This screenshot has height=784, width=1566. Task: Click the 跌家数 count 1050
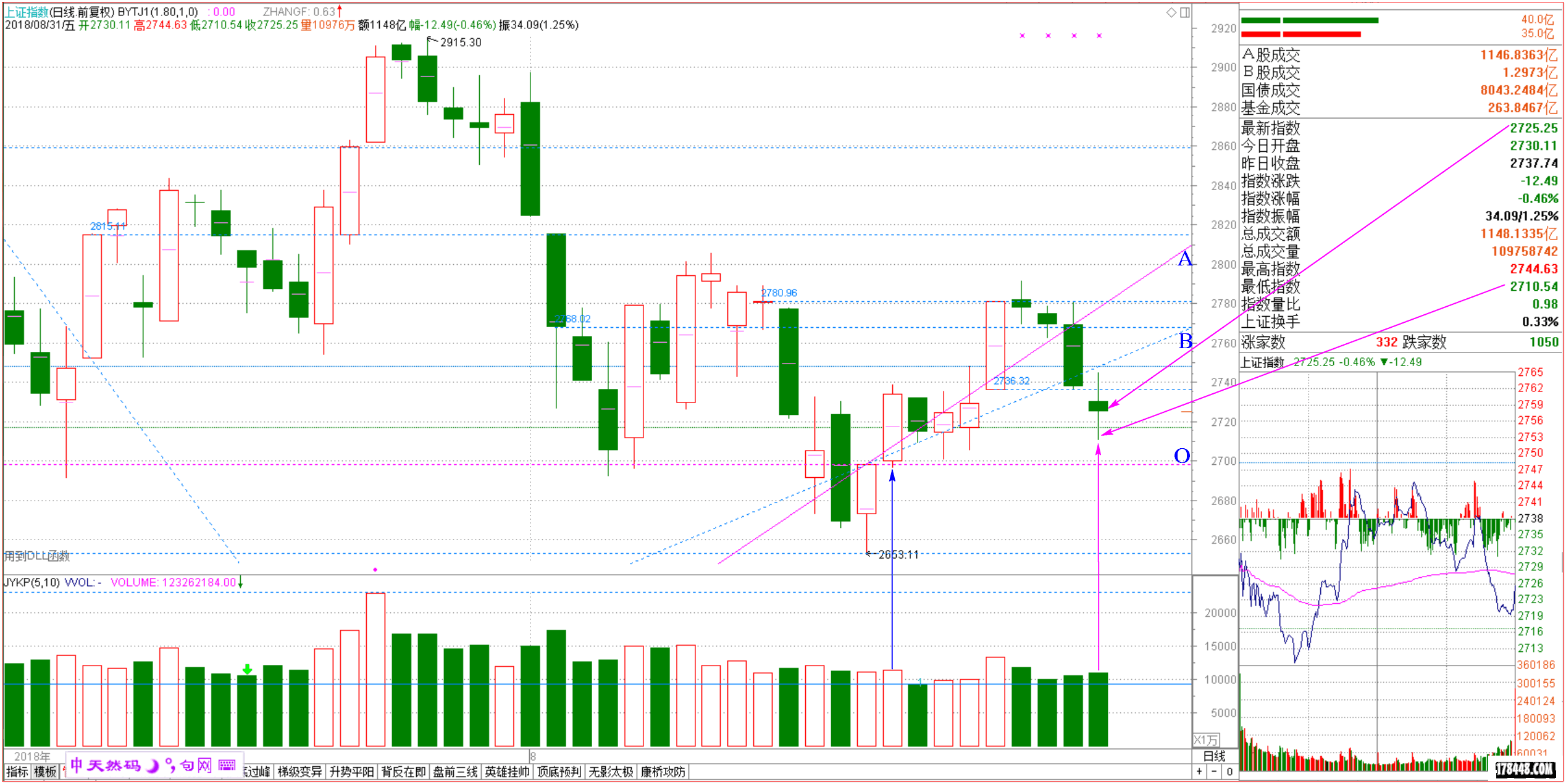pyautogui.click(x=1544, y=342)
